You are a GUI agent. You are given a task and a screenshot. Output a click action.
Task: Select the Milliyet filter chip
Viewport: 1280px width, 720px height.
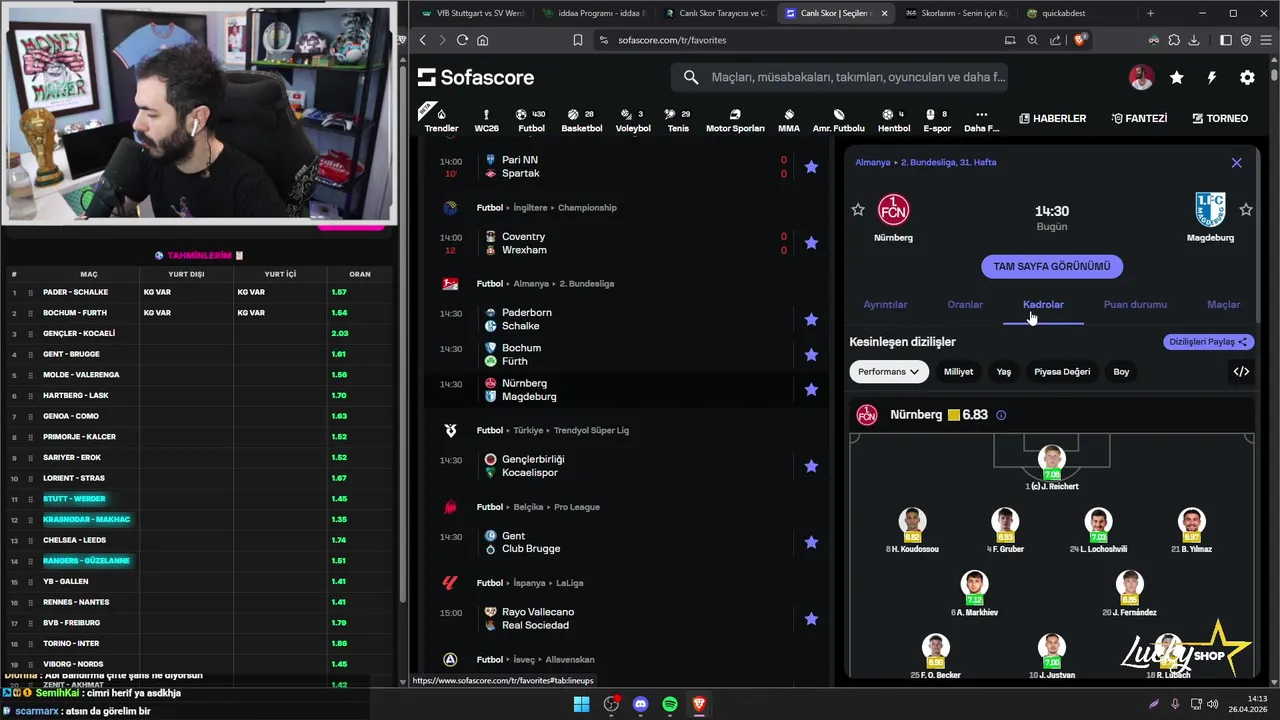[x=958, y=371]
